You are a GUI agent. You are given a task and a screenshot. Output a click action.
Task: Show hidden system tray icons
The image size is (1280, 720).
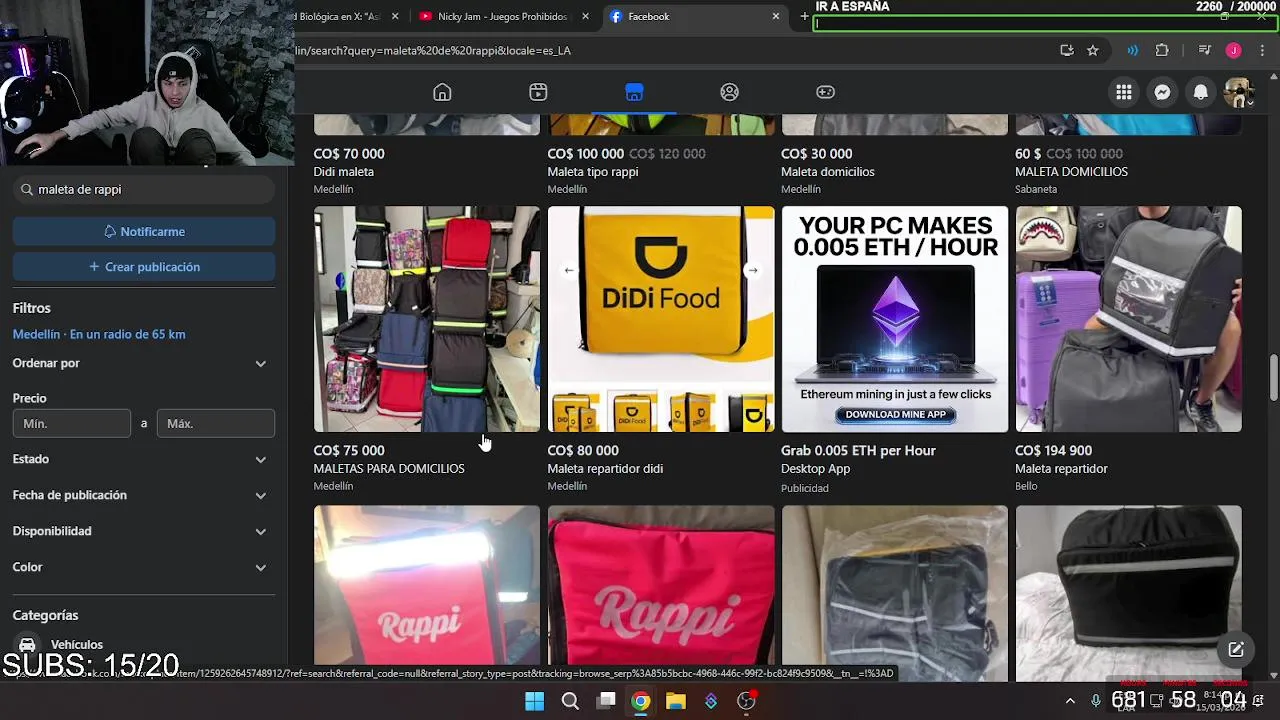point(1070,701)
